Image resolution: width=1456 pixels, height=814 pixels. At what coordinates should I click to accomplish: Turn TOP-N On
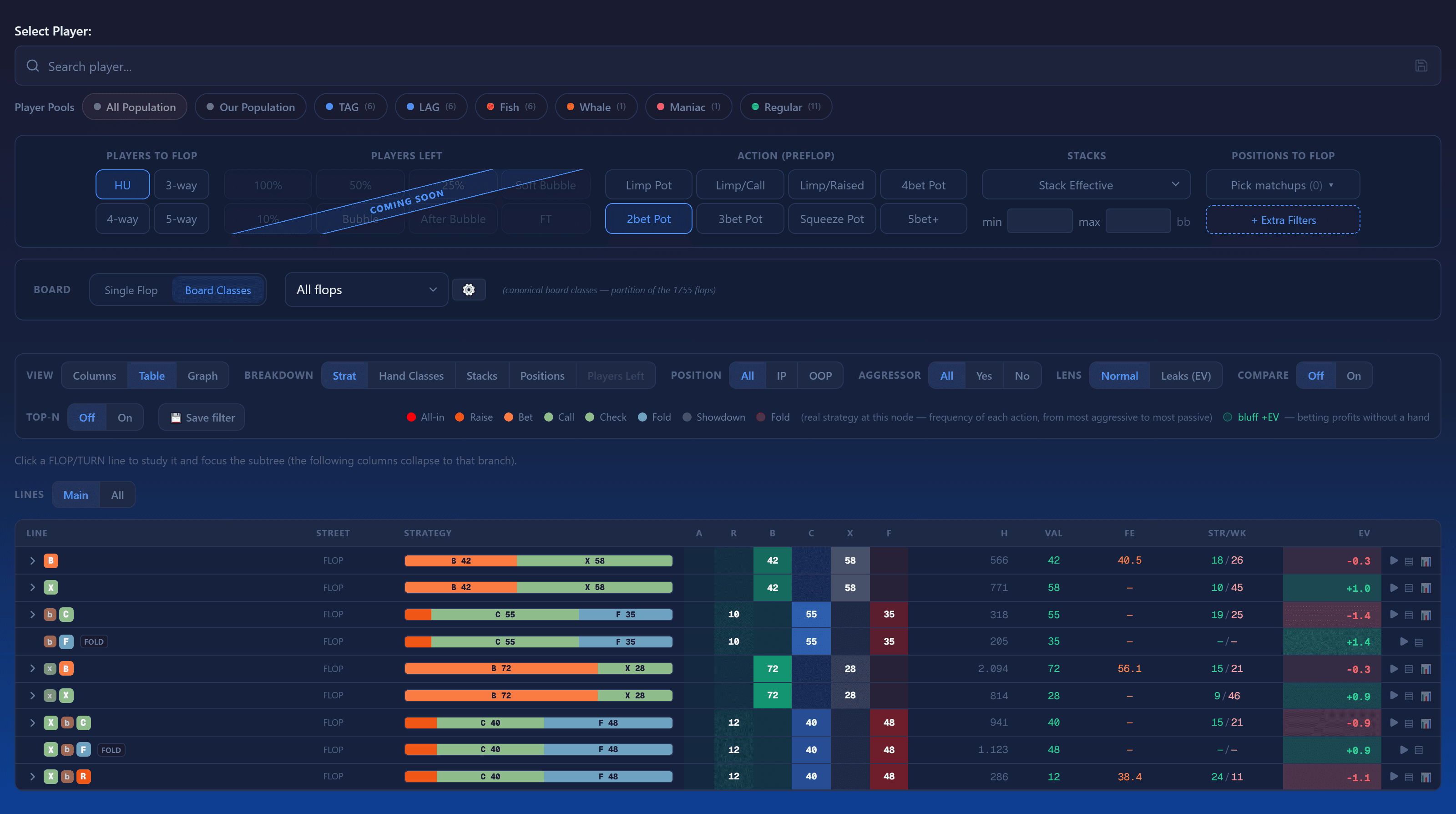[x=125, y=417]
